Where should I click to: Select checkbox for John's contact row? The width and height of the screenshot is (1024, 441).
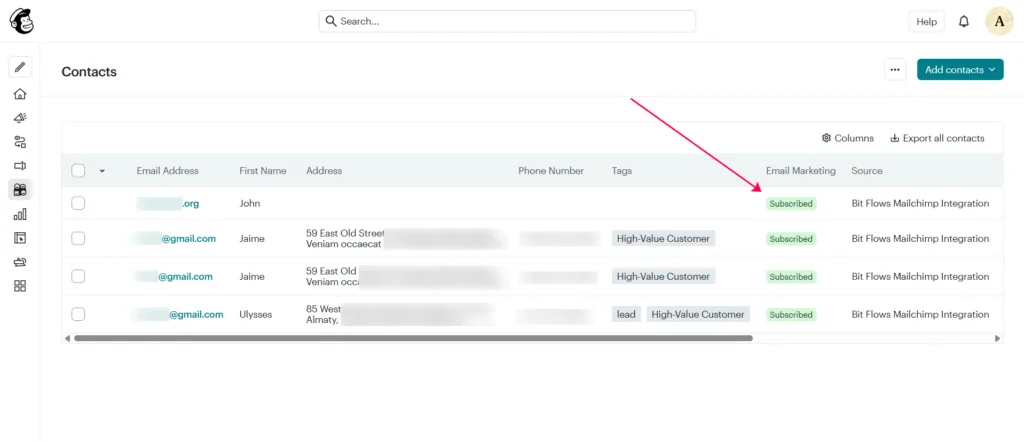[78, 203]
